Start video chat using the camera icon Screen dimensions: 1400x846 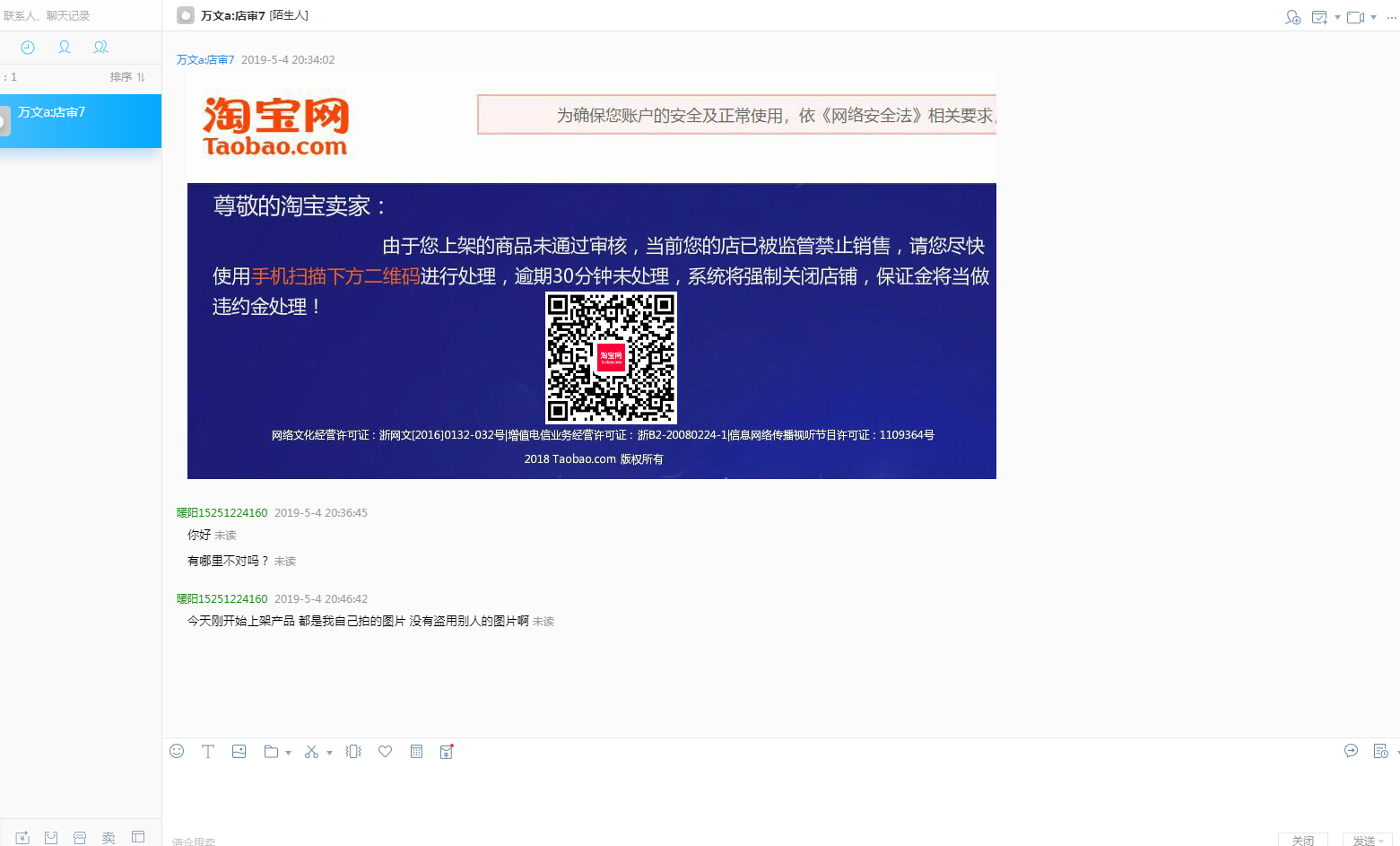(x=1356, y=17)
